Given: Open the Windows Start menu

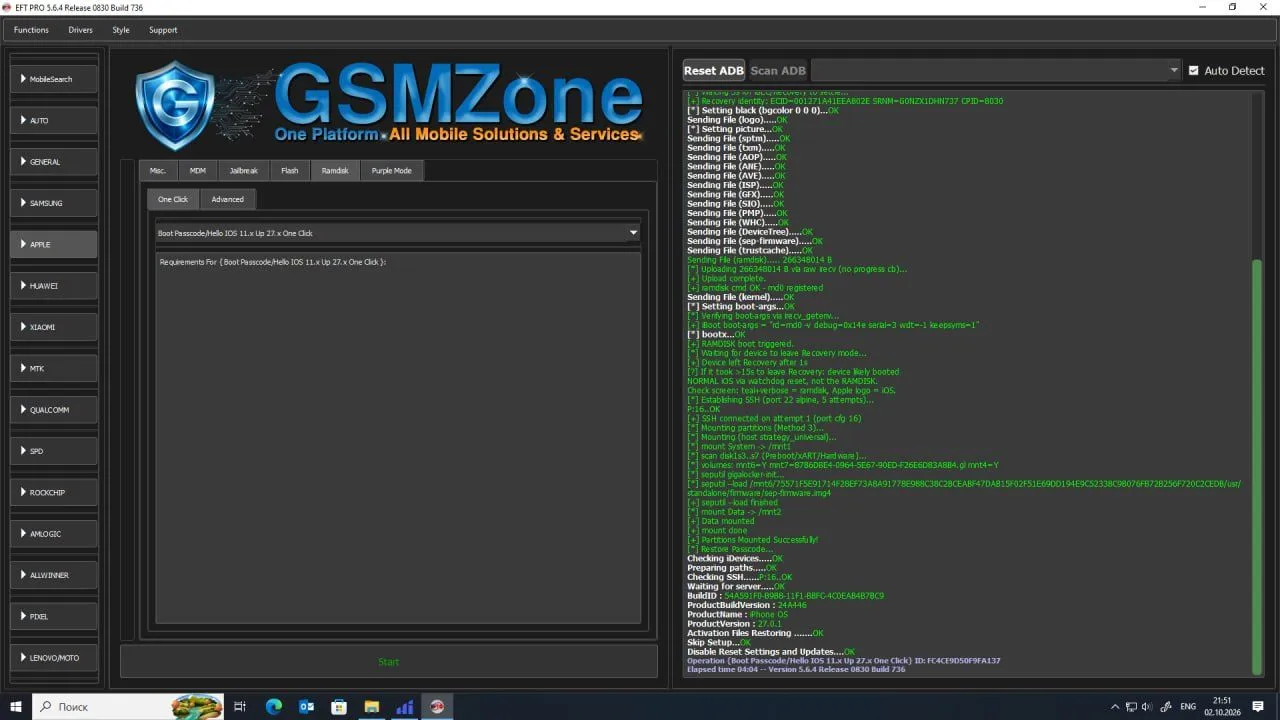Looking at the screenshot, I should pos(16,706).
